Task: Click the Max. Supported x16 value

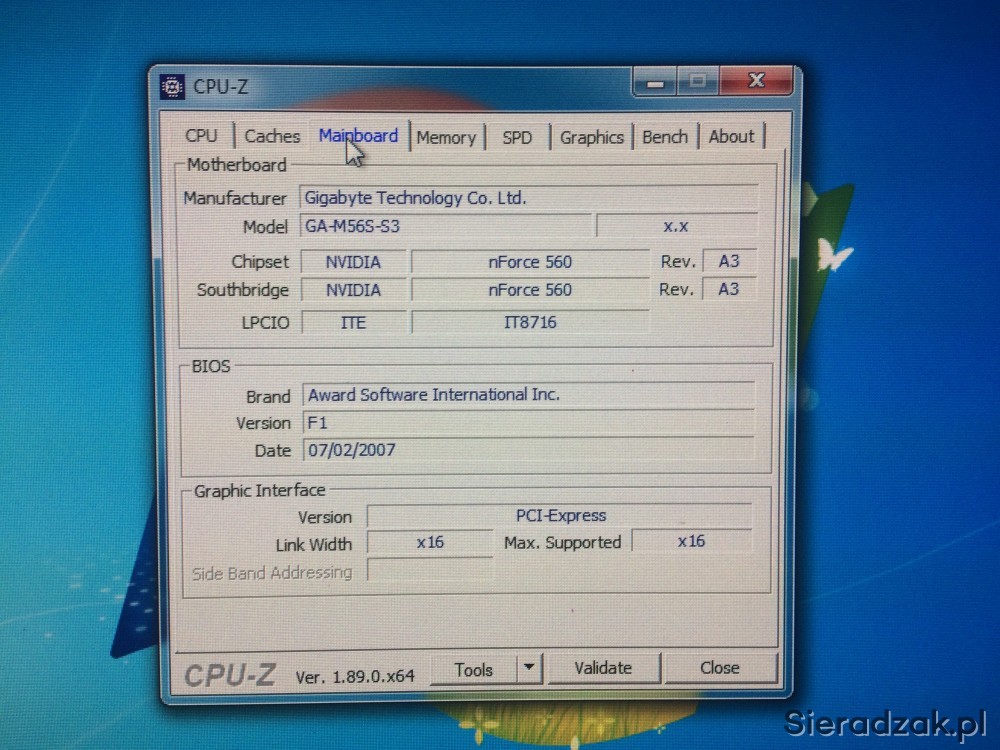Action: click(x=691, y=541)
